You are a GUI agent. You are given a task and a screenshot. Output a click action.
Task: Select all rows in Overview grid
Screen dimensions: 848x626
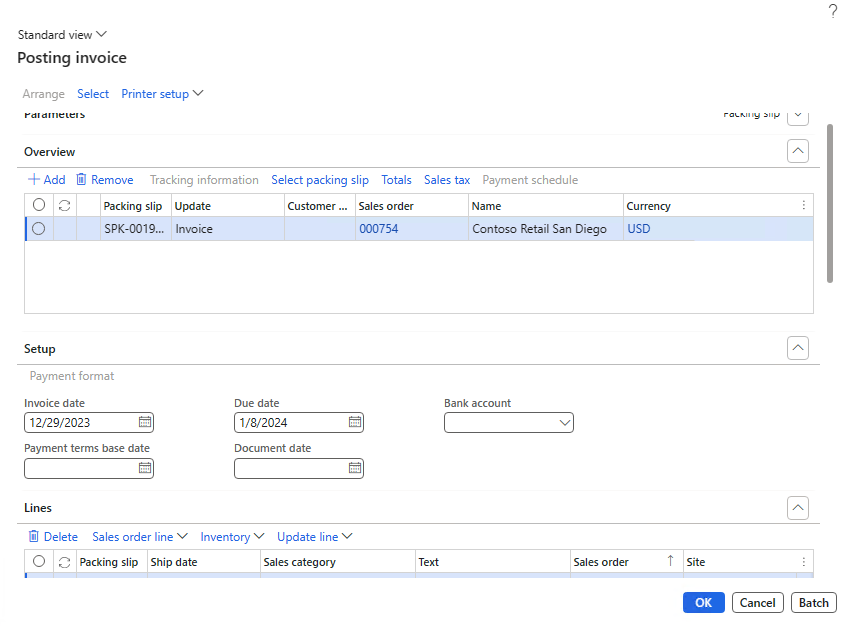[x=39, y=205]
